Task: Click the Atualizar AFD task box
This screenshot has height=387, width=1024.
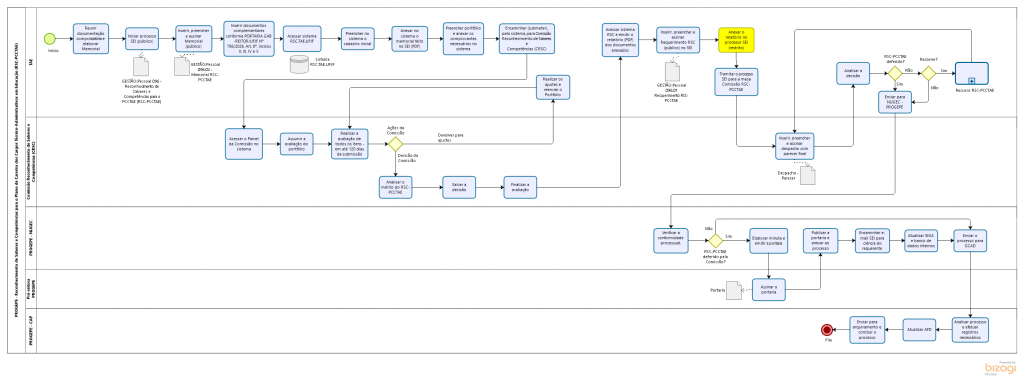Action: point(920,330)
